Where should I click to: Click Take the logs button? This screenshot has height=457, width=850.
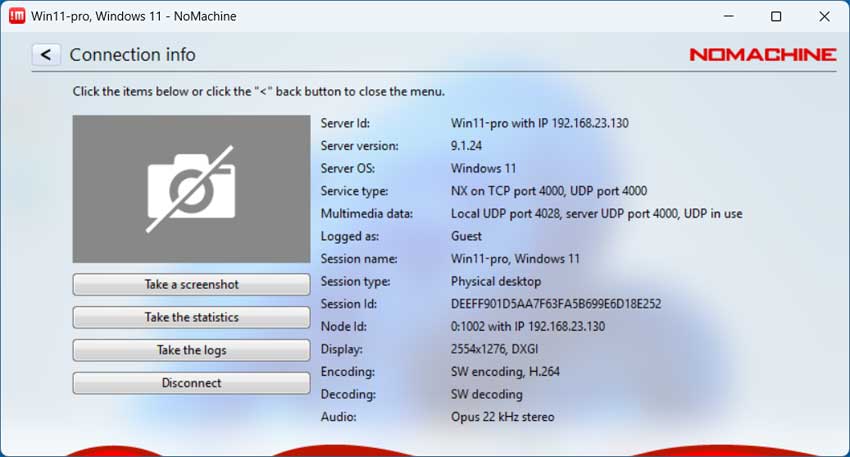[191, 350]
